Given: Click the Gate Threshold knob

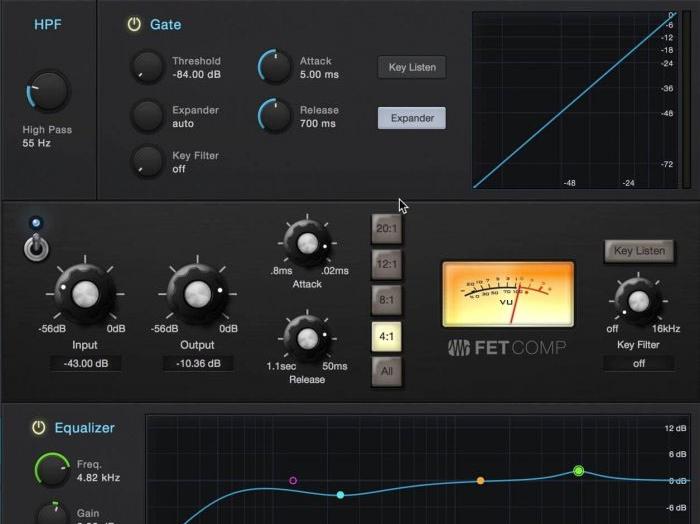Looking at the screenshot, I should [x=147, y=66].
